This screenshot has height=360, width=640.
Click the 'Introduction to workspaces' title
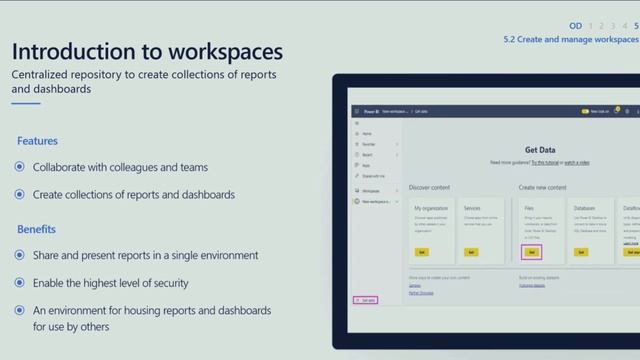click(x=147, y=51)
